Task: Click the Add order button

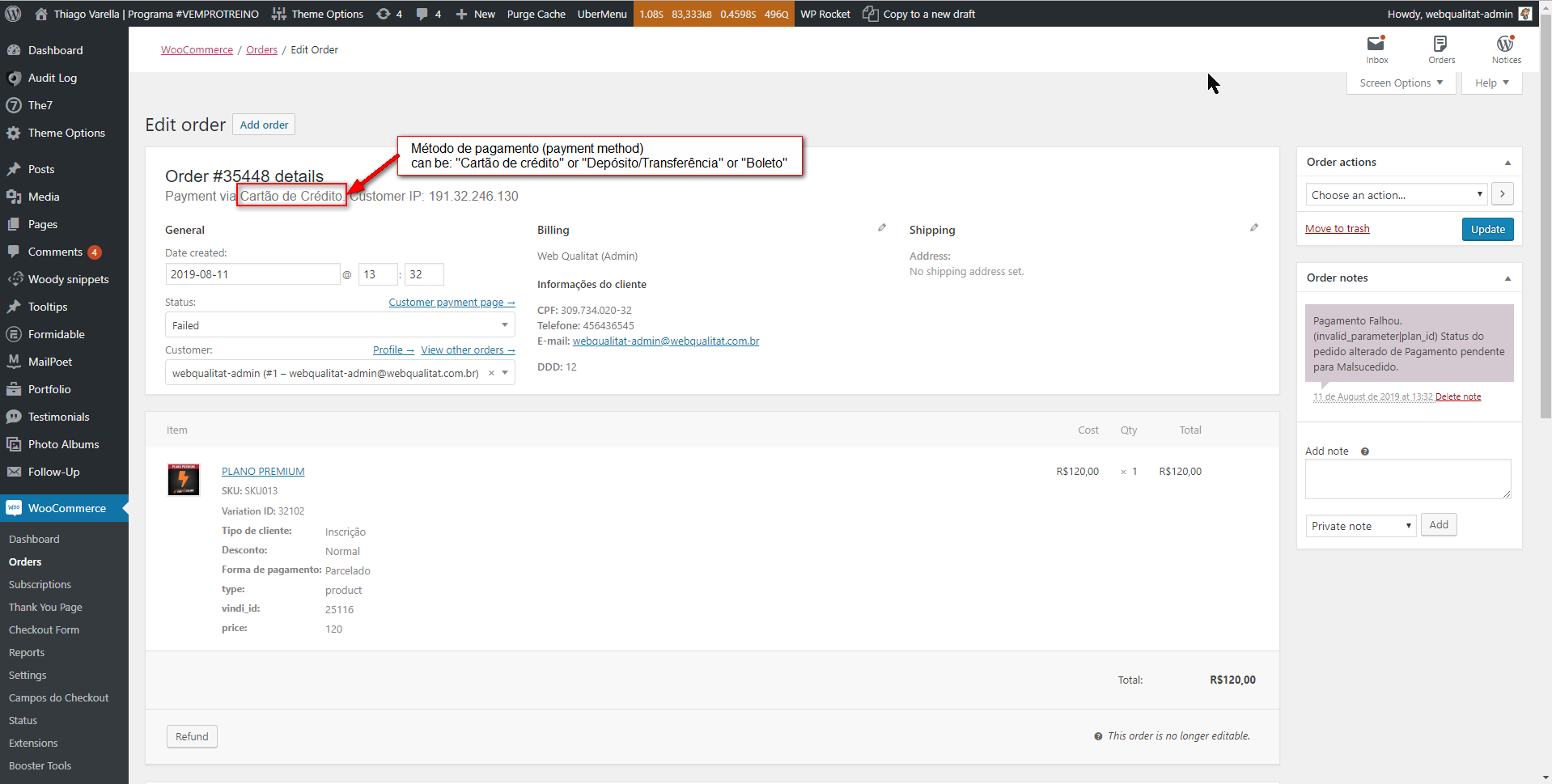Action: 264,125
